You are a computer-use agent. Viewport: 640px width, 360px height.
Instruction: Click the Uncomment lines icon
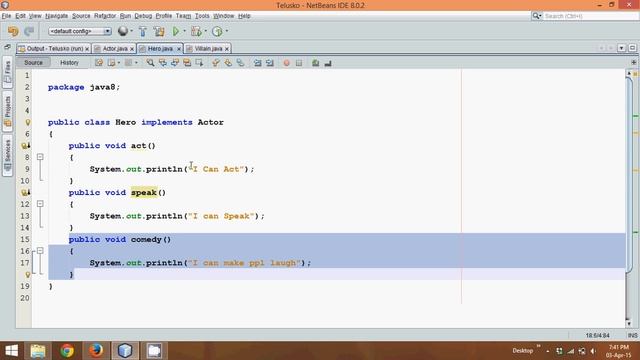click(328, 63)
